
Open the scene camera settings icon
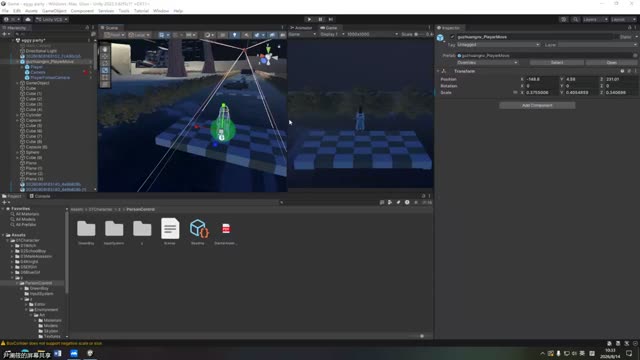(x=282, y=35)
